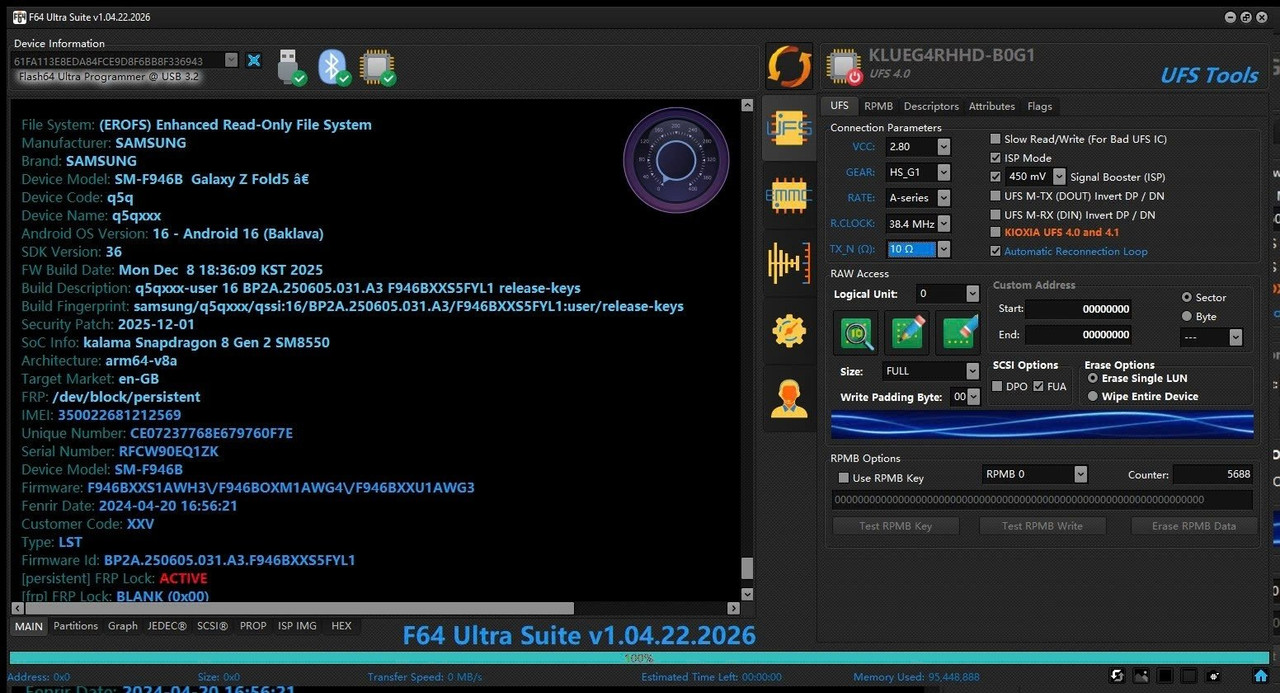Image resolution: width=1280 pixels, height=693 pixels.
Task: Enable UFS M-RX (DIN) Invert DP / DN
Action: pyautogui.click(x=995, y=215)
